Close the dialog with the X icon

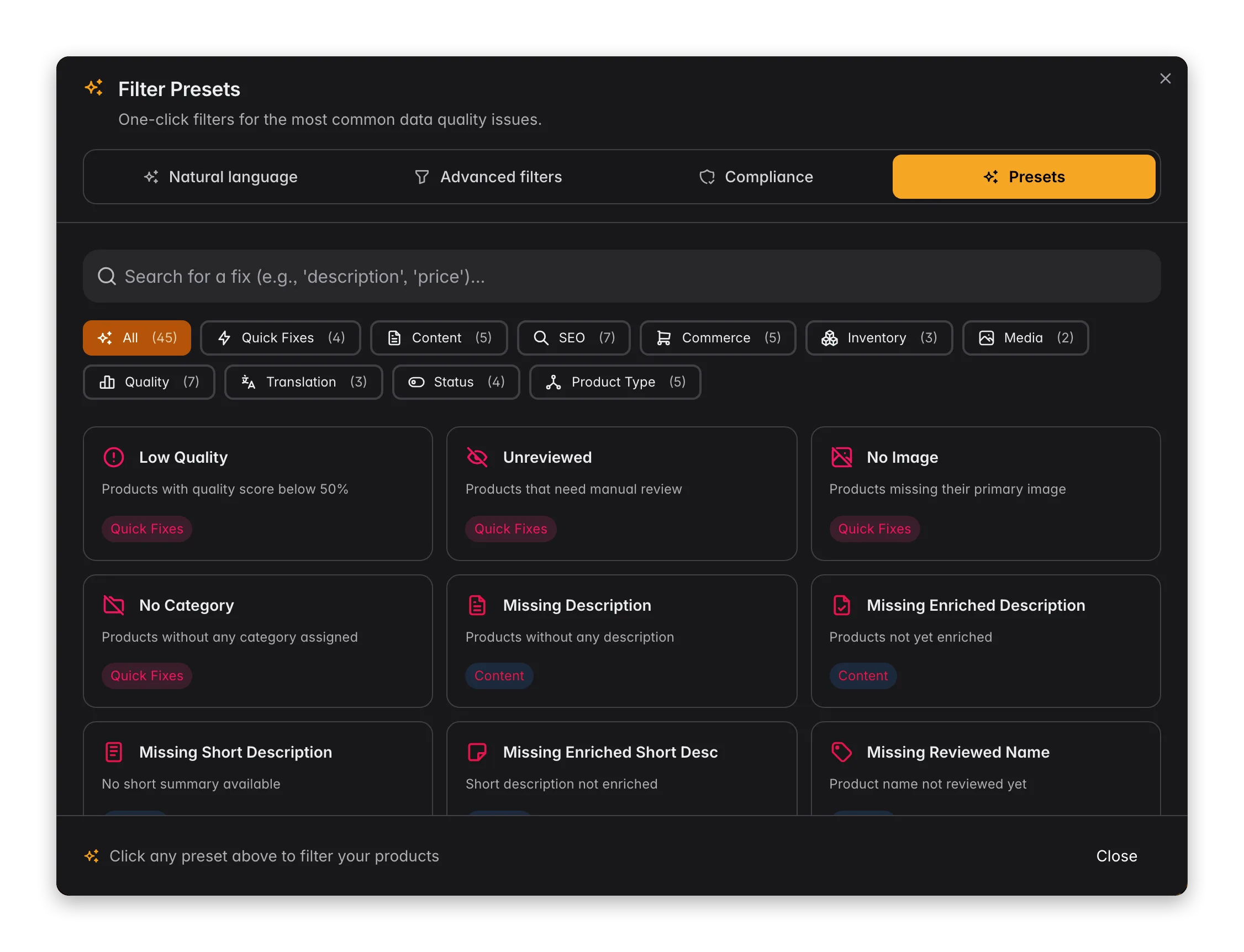[1164, 79]
